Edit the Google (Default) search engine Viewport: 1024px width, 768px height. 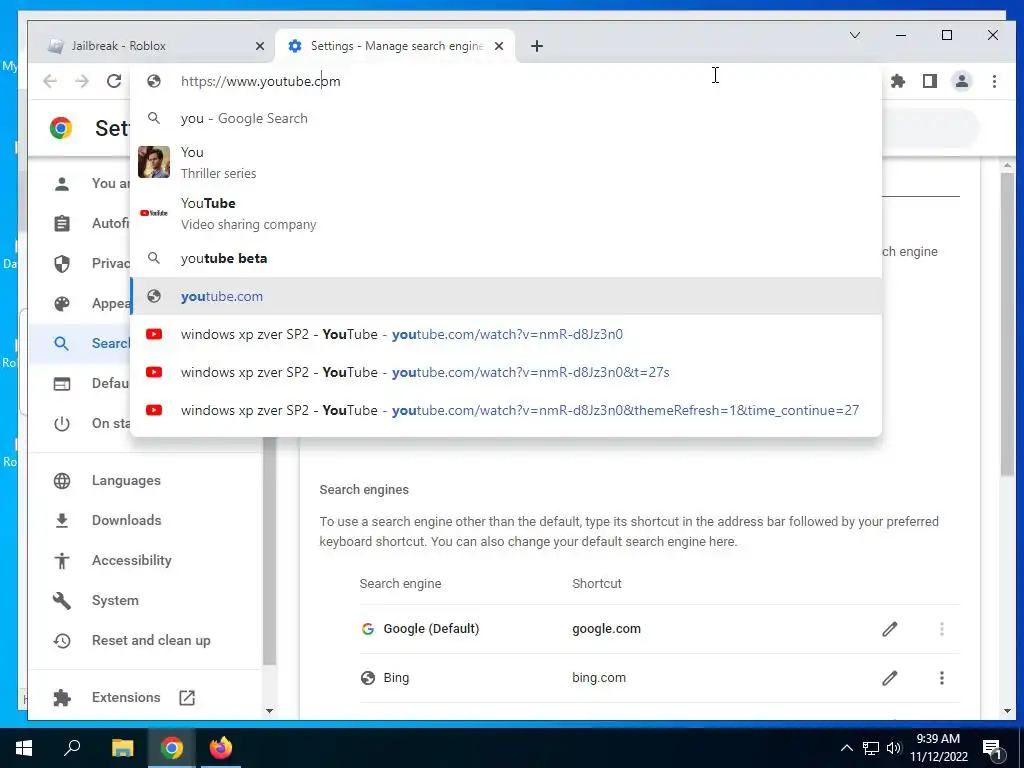(889, 629)
